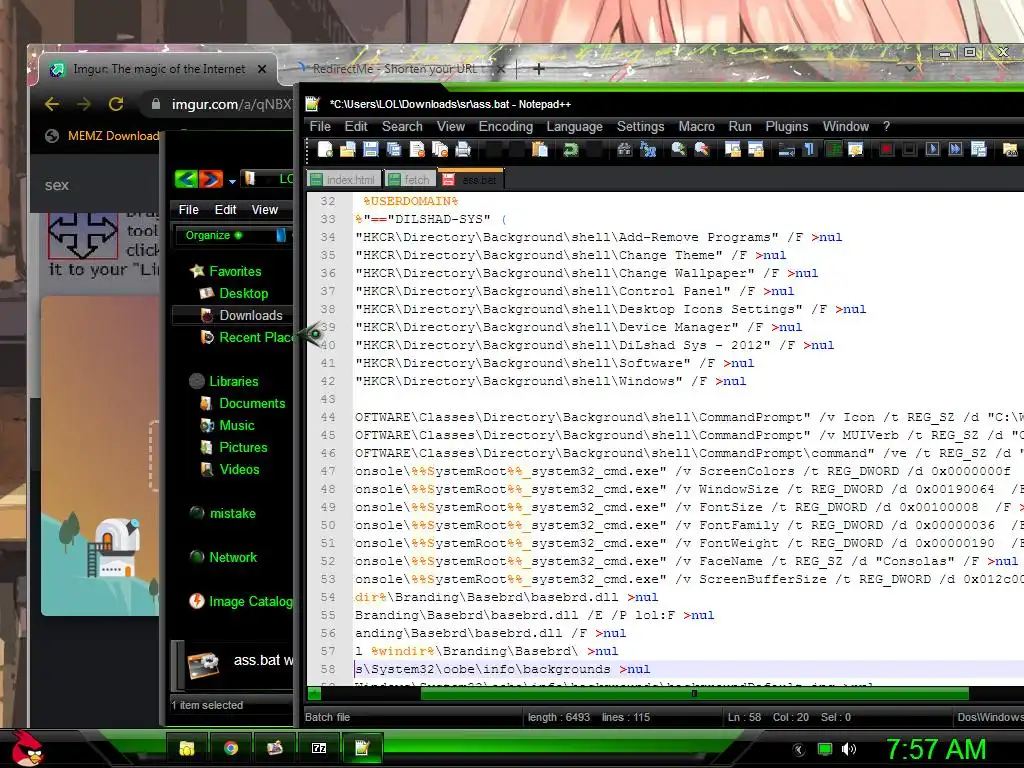
Task: Open Find using the binoculars icon
Action: (624, 150)
